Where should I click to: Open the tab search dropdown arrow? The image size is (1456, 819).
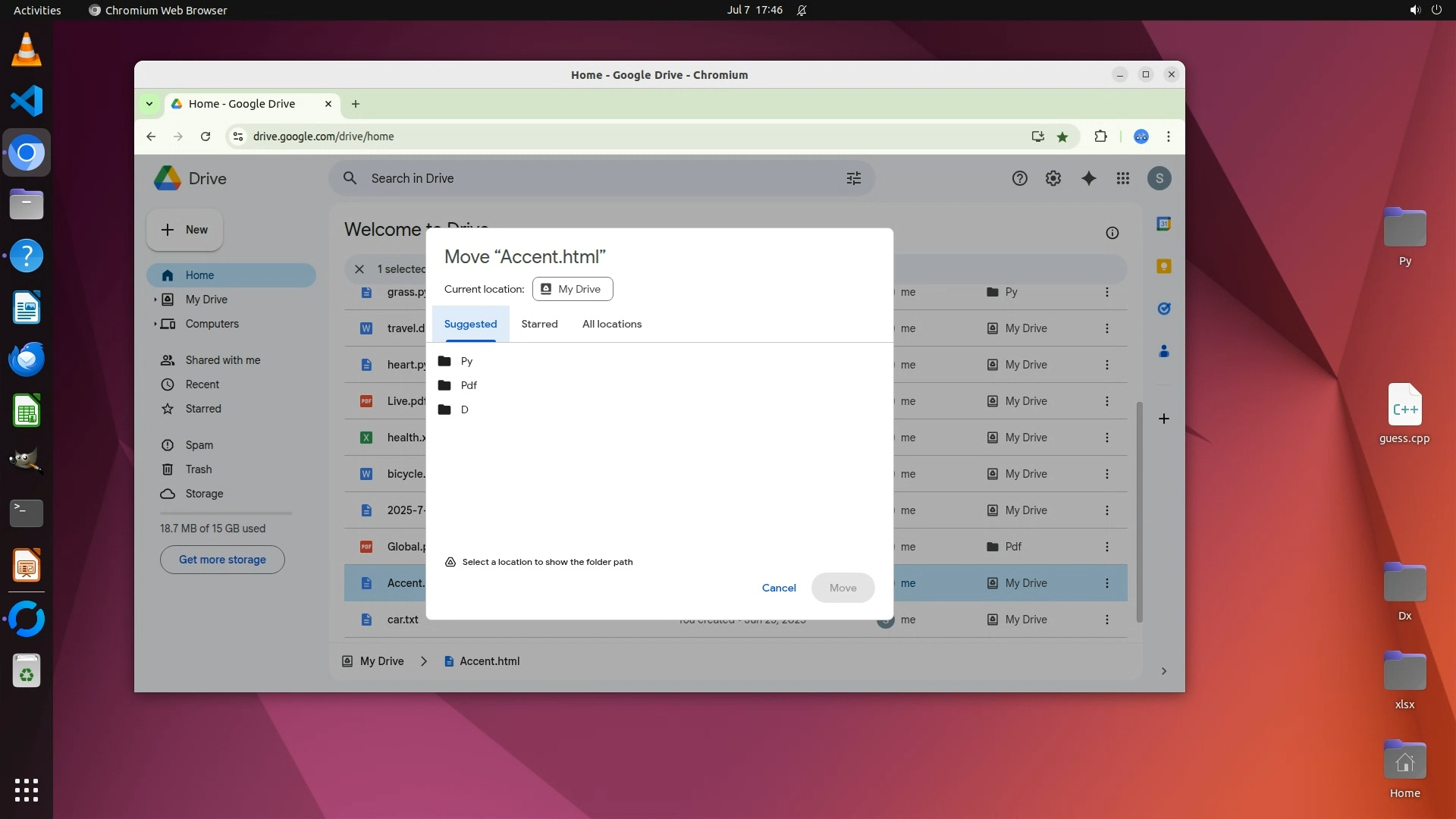[149, 104]
